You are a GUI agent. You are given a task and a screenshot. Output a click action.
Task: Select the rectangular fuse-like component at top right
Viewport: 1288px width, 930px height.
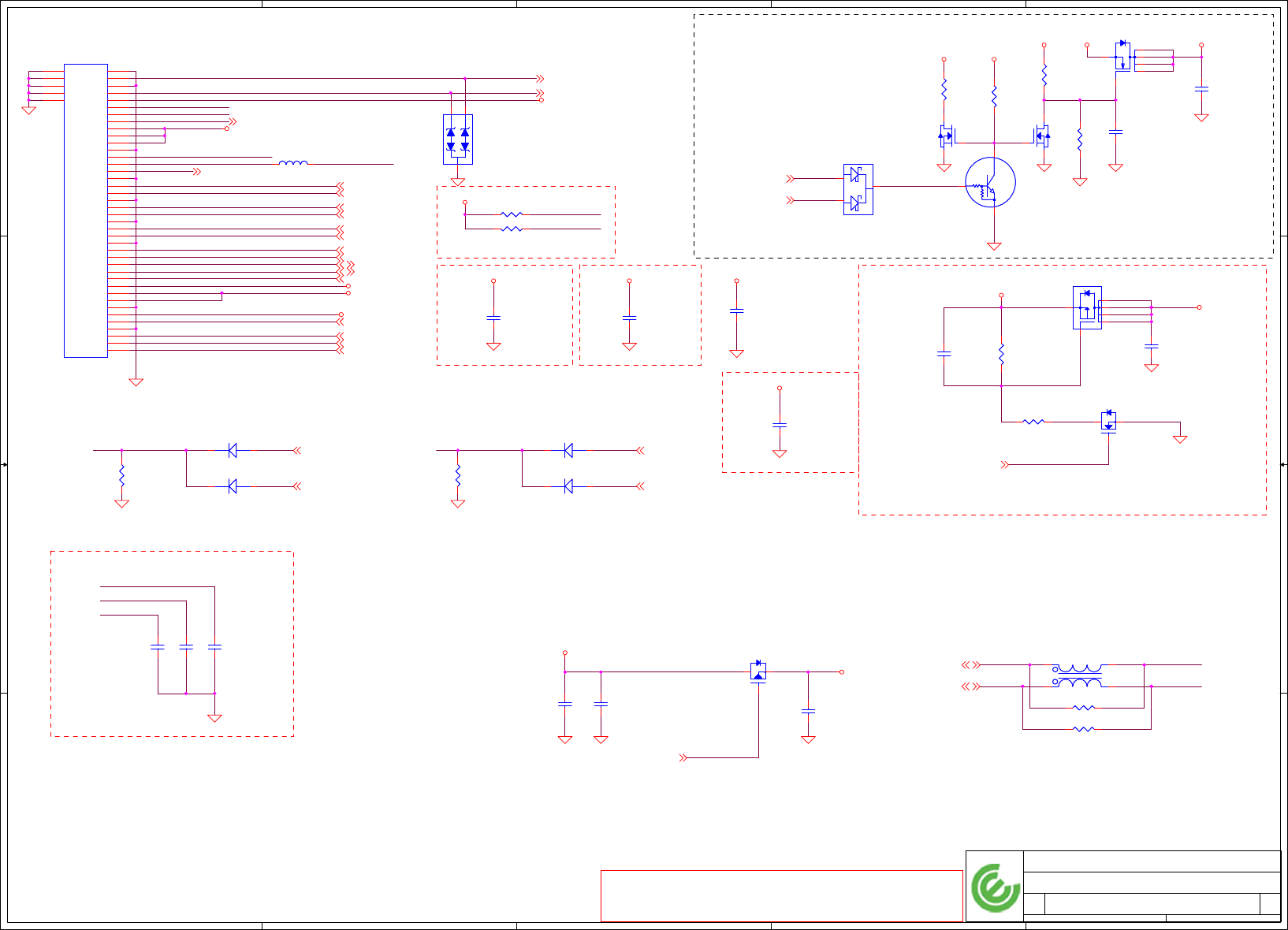[1154, 61]
